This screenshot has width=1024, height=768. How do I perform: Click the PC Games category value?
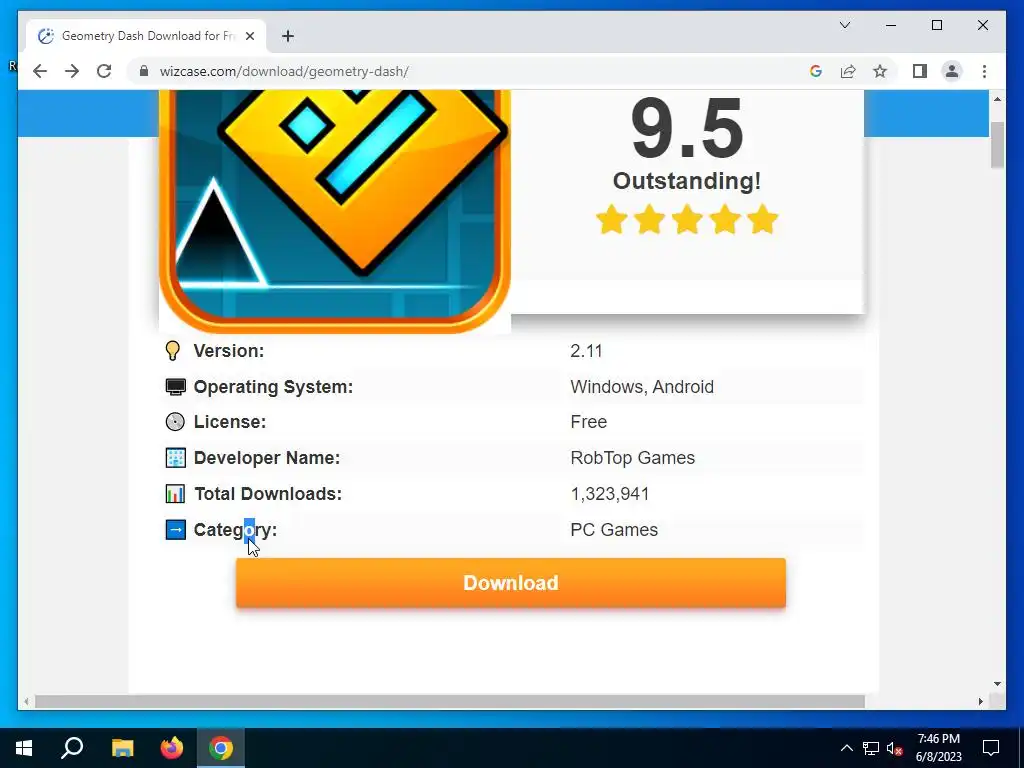click(x=614, y=530)
